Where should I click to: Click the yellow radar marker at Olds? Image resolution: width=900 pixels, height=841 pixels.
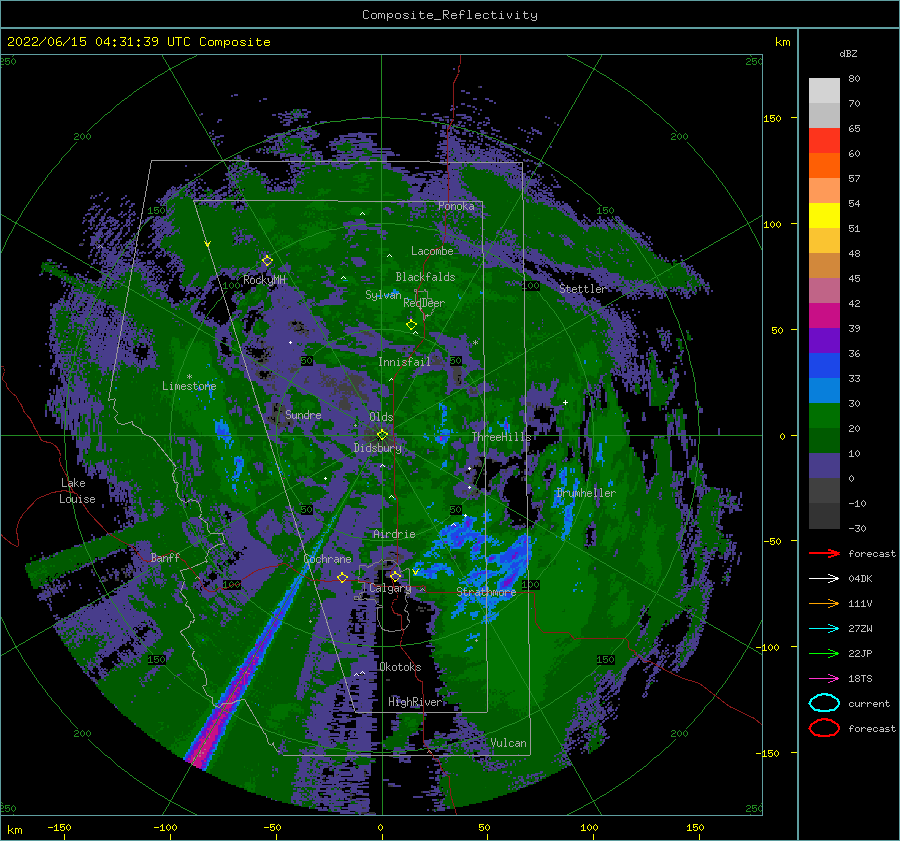(x=382, y=435)
